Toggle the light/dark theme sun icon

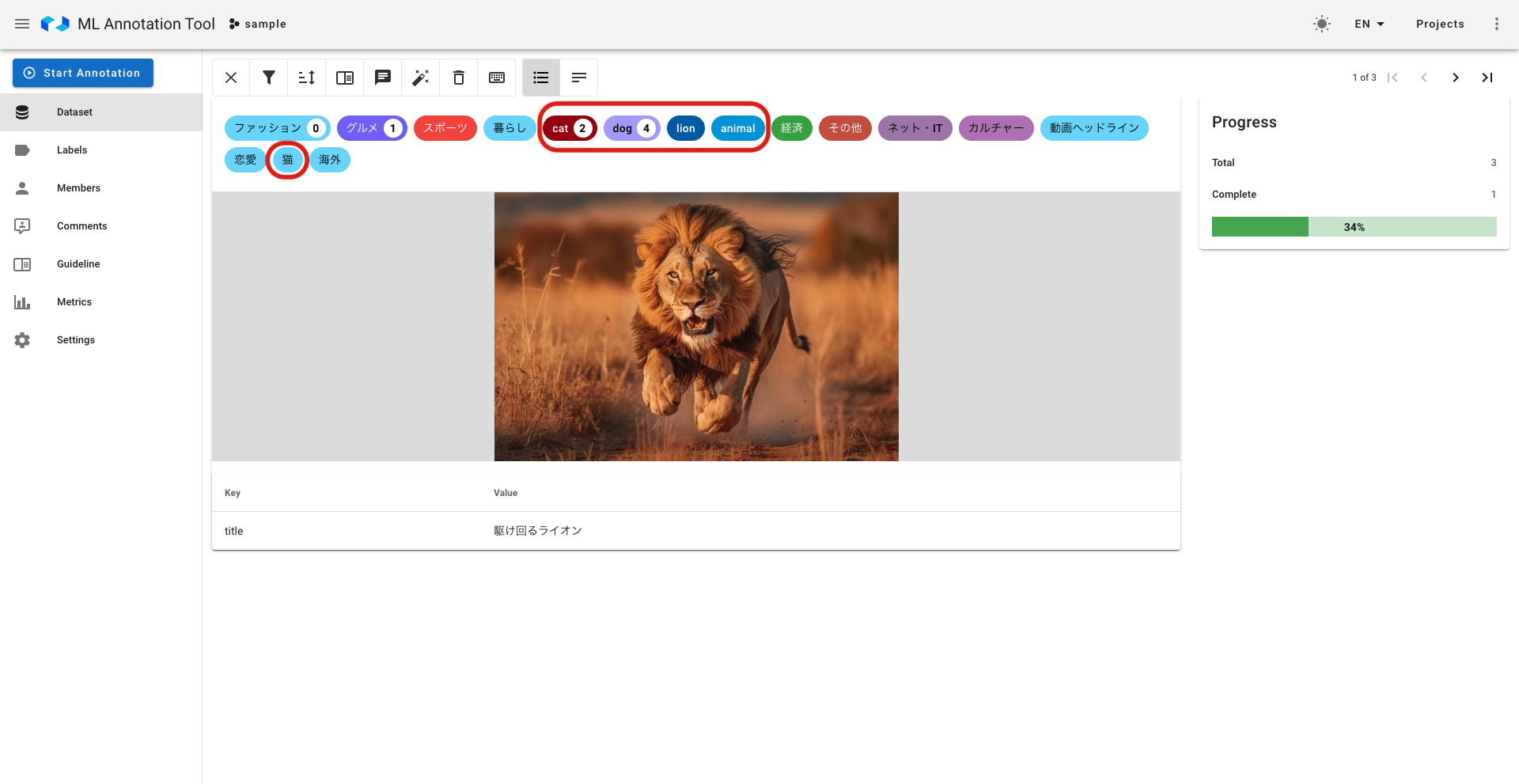point(1322,24)
